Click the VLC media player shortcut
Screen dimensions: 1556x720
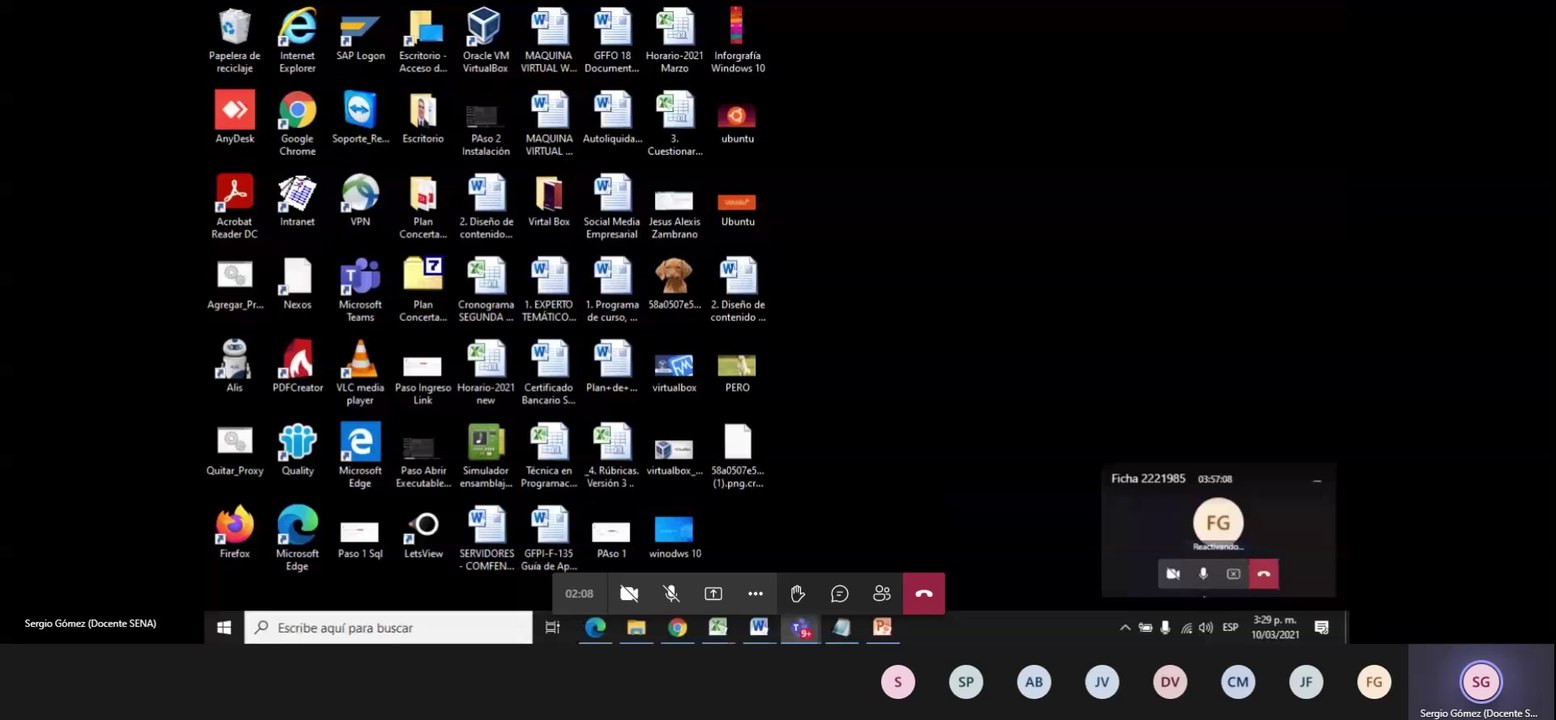pyautogui.click(x=360, y=372)
